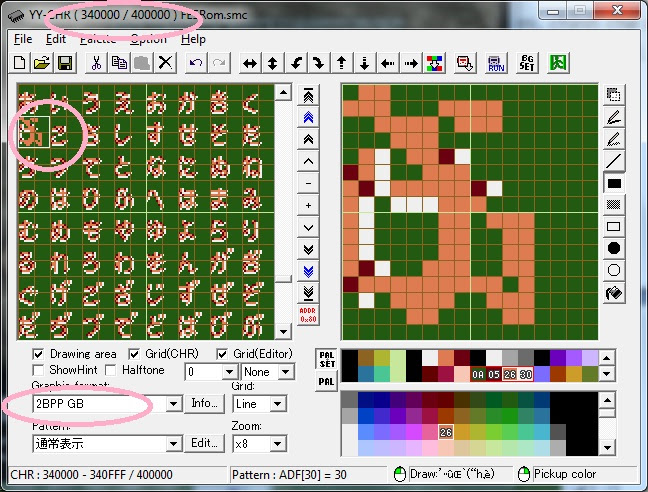Select the pencil drawing tool
Screen dimensions: 648x492
pos(614,117)
